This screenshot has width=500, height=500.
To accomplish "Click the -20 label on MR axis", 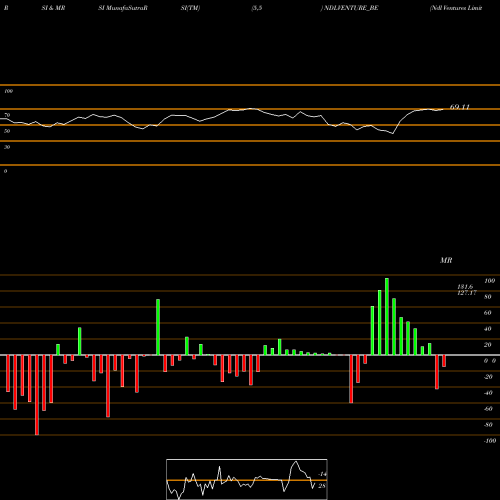I will [488, 377].
